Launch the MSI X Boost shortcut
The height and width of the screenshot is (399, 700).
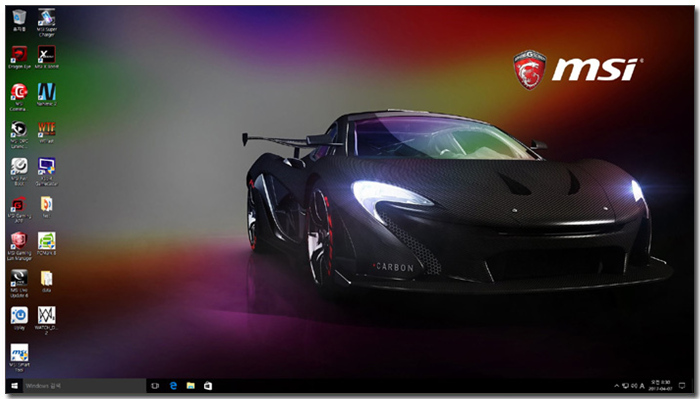pyautogui.click(x=46, y=58)
